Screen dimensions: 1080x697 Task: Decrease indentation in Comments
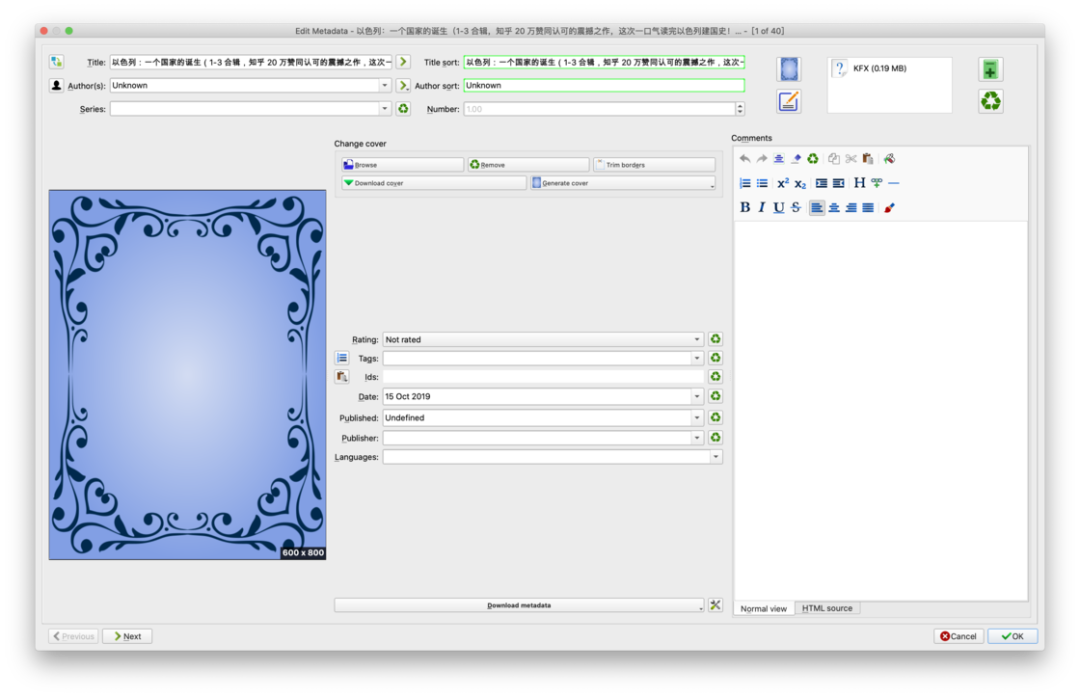pyautogui.click(x=838, y=183)
